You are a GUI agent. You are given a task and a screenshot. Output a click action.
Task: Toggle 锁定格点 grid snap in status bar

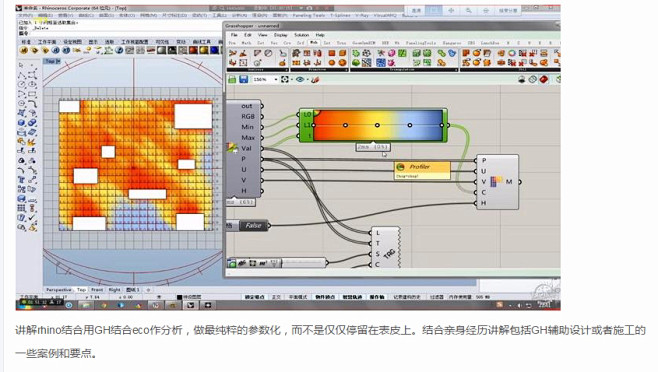[x=254, y=297]
